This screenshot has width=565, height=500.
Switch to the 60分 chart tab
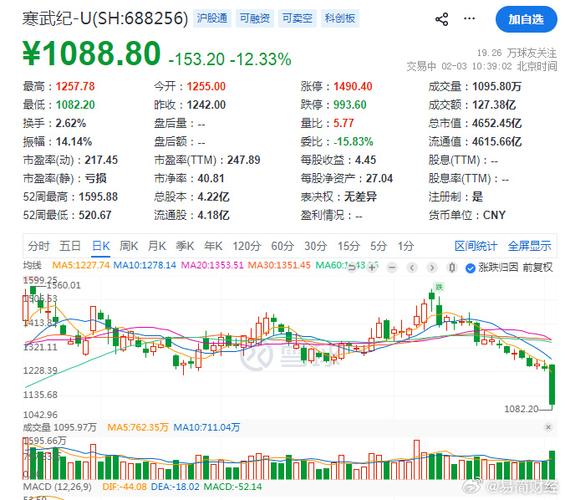(x=282, y=246)
